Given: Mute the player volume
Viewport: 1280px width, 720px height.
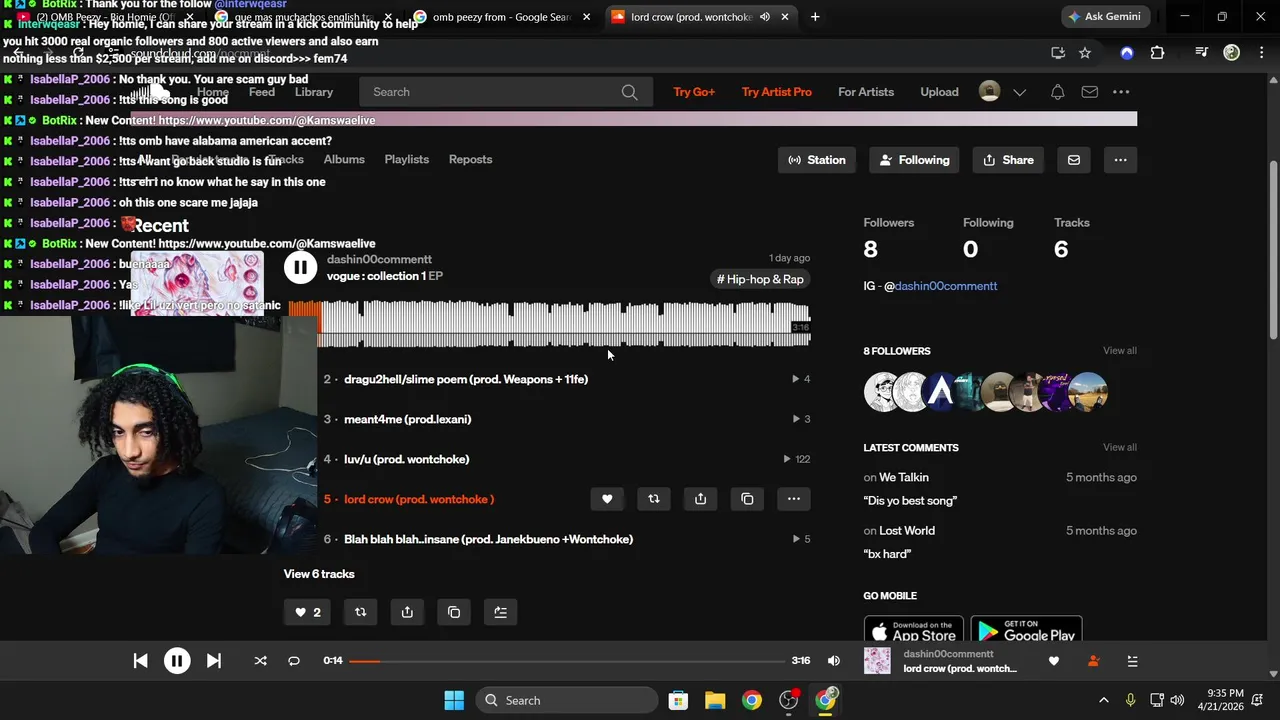Looking at the screenshot, I should pos(834,660).
